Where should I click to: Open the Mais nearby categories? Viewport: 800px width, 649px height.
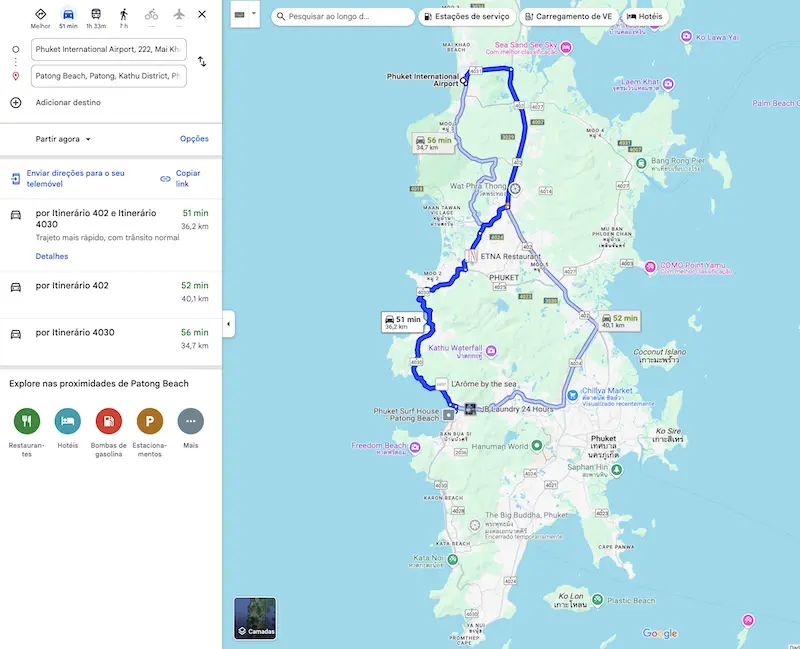191,421
